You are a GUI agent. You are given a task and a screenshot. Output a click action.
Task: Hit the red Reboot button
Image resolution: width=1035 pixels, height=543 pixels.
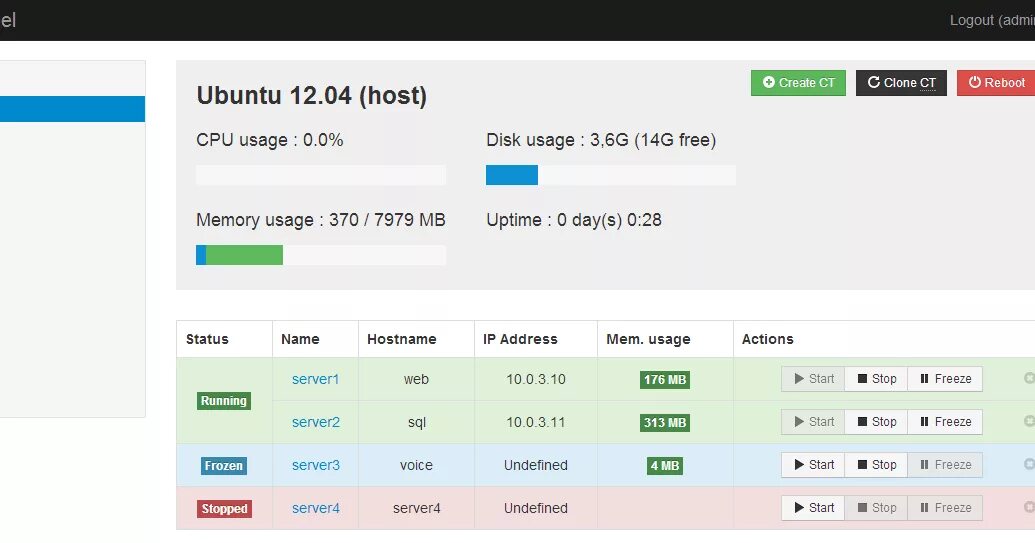pos(996,83)
